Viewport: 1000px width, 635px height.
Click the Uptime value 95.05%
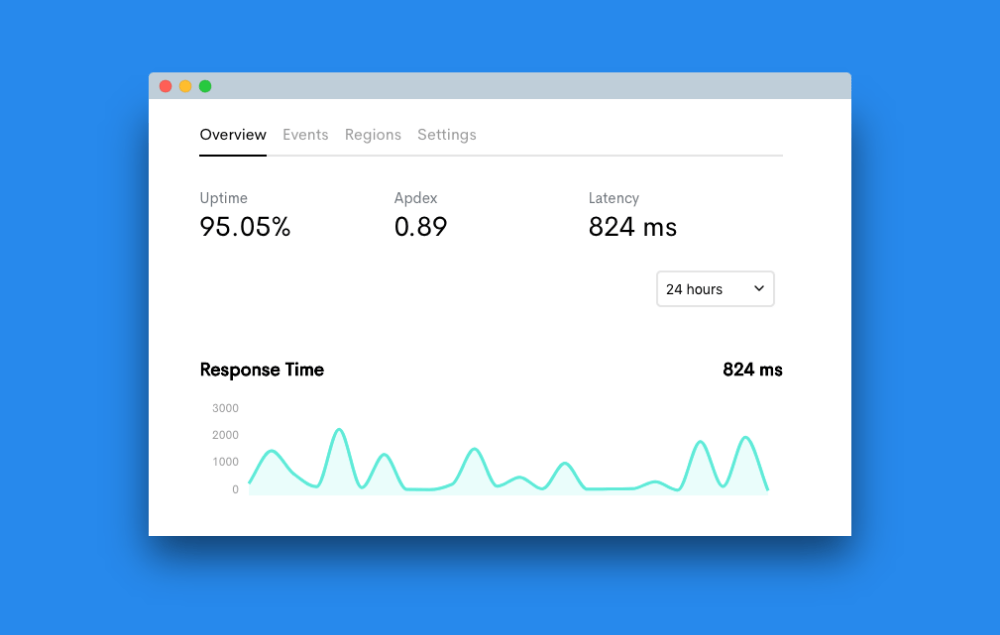coord(245,227)
